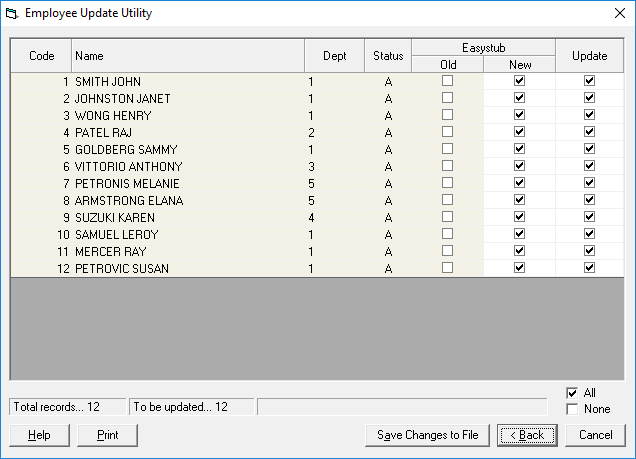This screenshot has width=636, height=459.
Task: Check Old Easystub for PETROVIC SUSAN
Action: point(447,268)
